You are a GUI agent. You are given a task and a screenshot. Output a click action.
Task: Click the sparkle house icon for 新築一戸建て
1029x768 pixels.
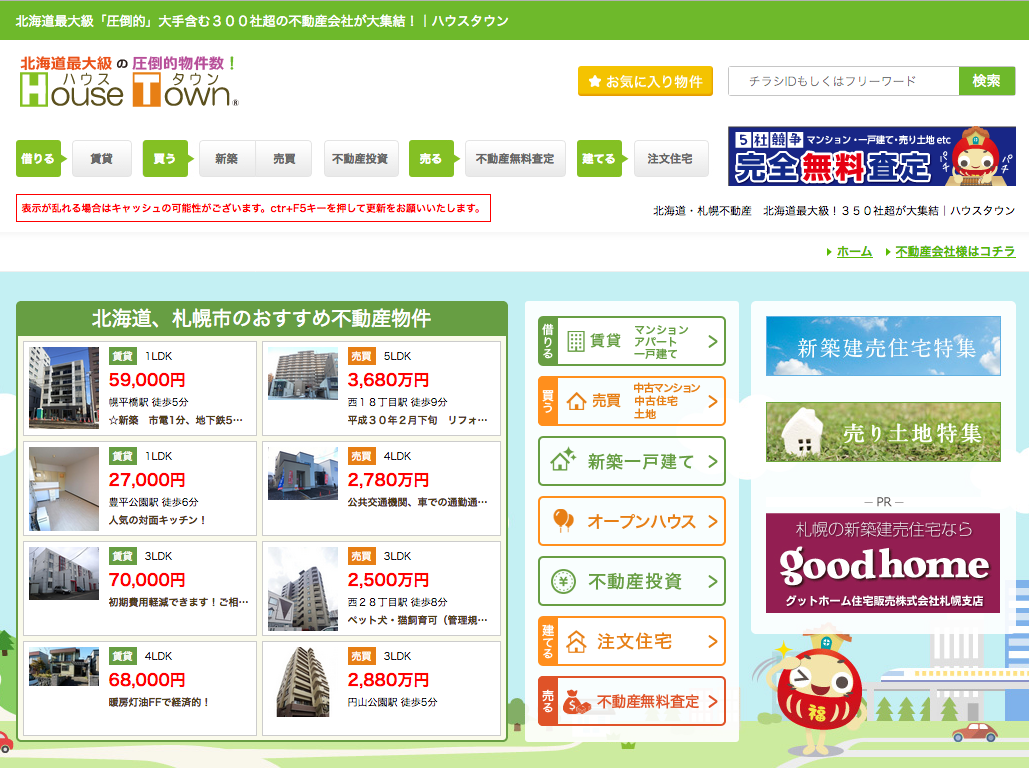[564, 461]
